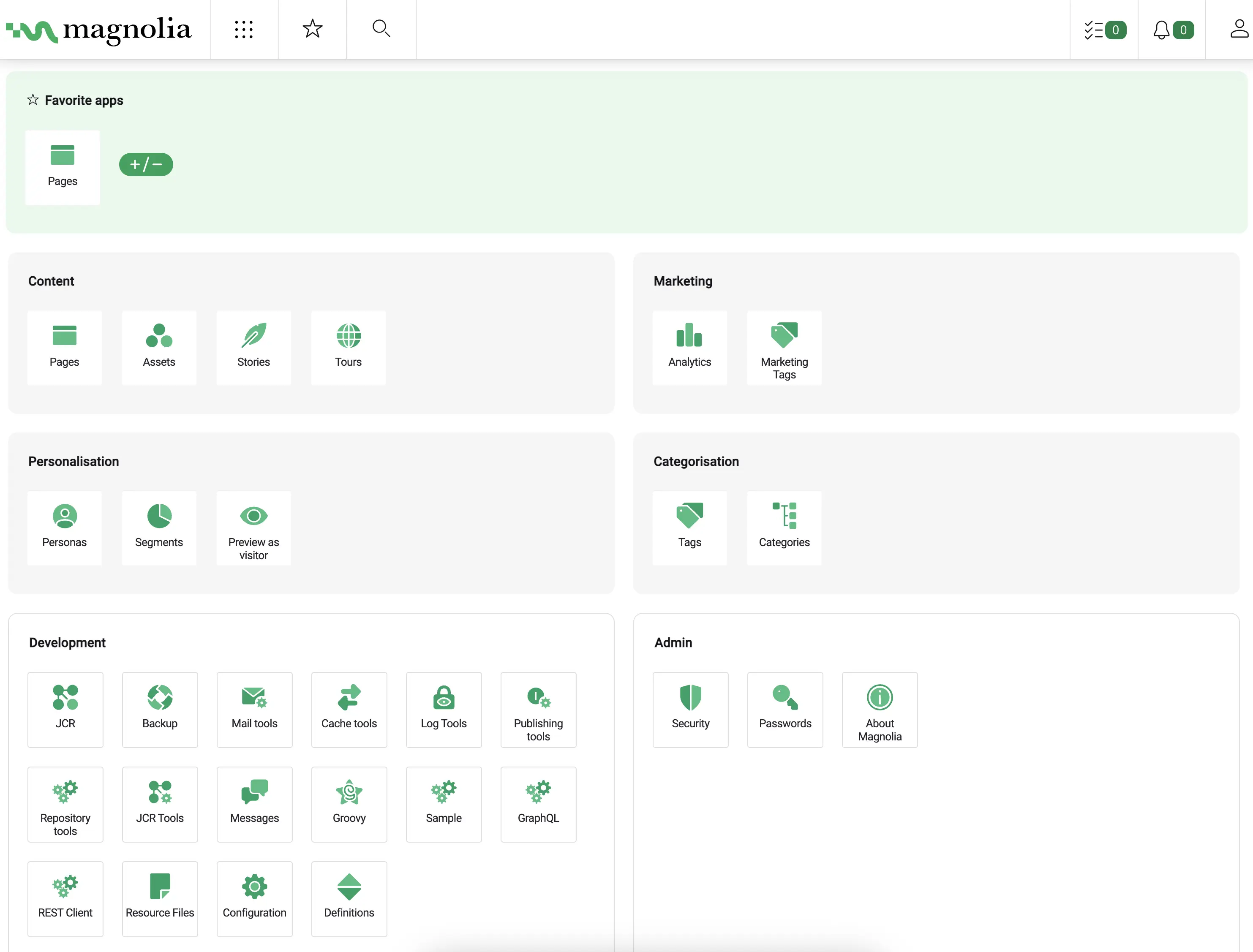This screenshot has height=952, width=1253.
Task: Click the +/− edit favorites button
Action: tap(146, 164)
